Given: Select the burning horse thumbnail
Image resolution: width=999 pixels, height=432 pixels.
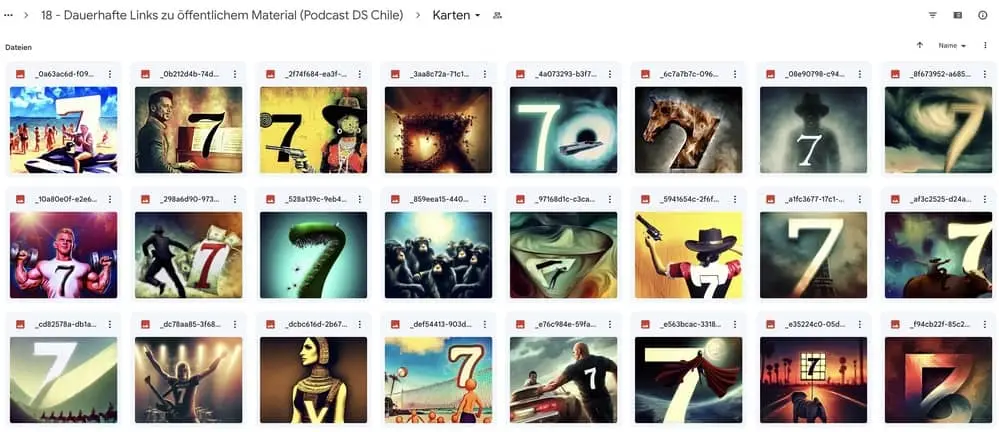Looking at the screenshot, I should (689, 130).
